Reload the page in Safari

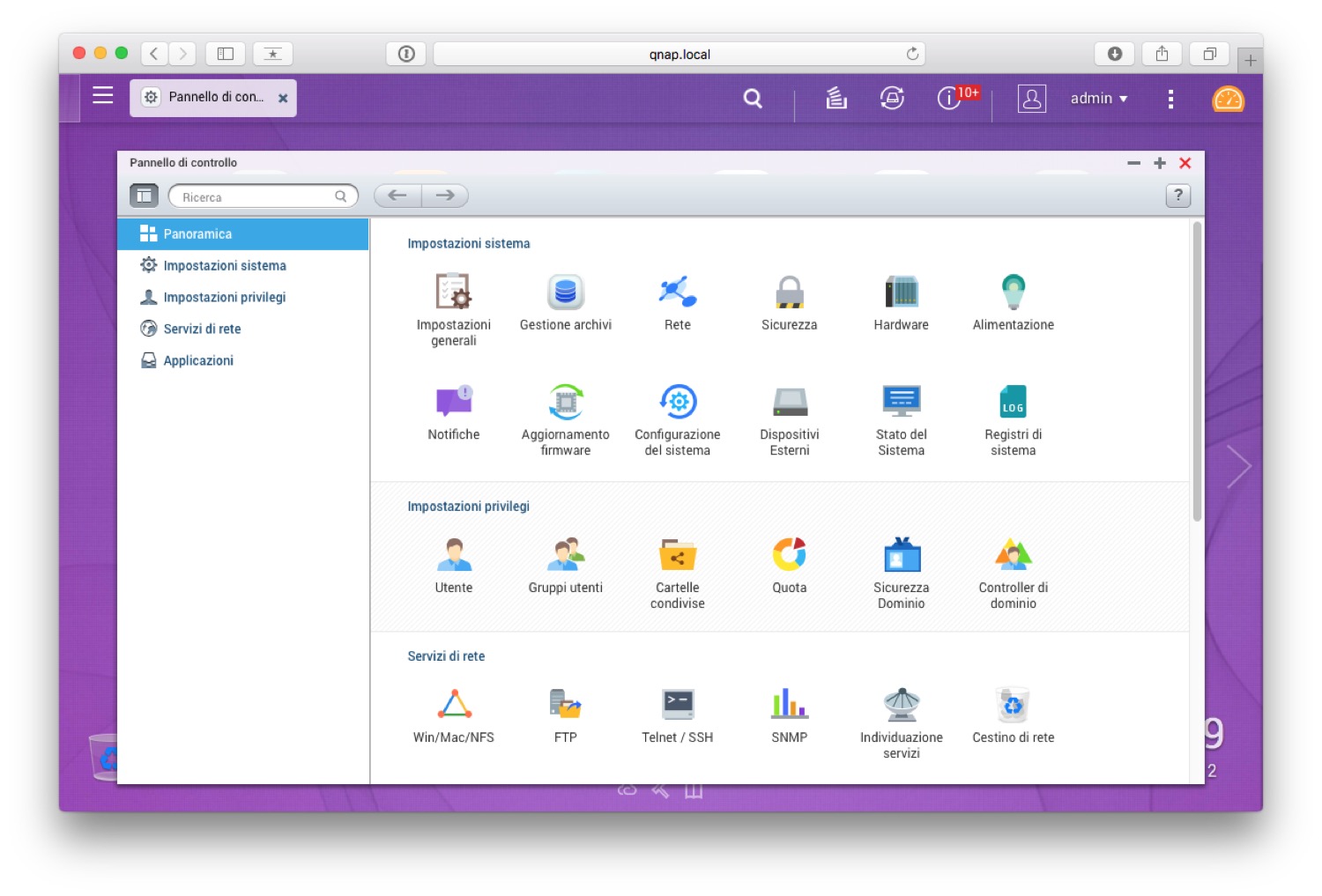coord(912,54)
